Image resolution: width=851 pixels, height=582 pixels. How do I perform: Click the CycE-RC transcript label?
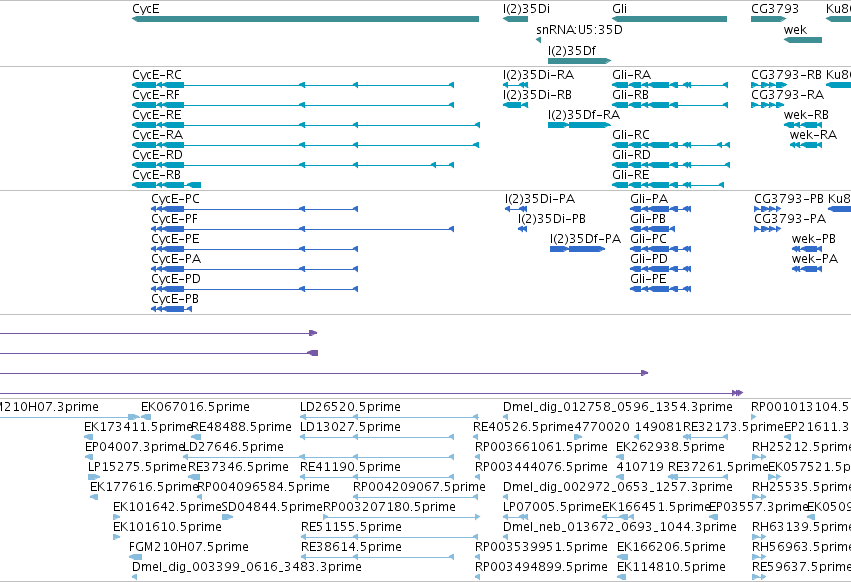pyautogui.click(x=157, y=74)
